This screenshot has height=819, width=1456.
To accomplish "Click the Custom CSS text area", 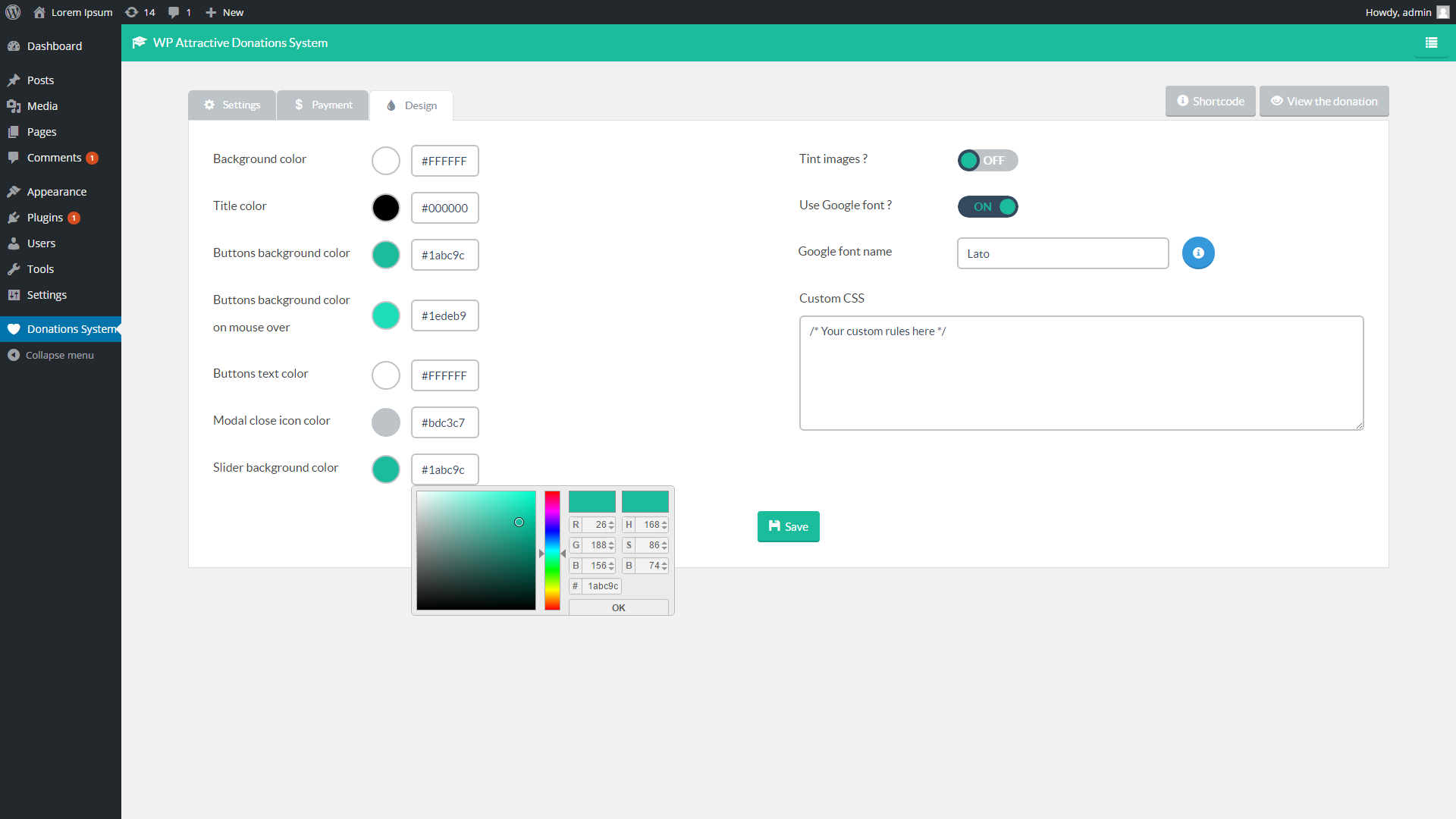I will 1081,373.
